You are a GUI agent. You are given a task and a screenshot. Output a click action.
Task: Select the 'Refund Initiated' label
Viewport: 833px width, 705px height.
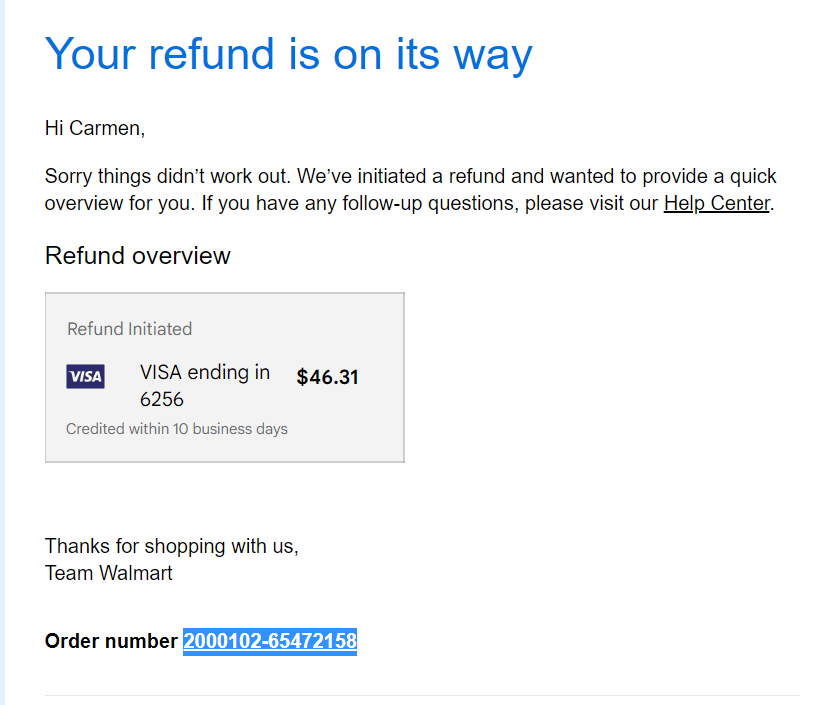pos(129,329)
